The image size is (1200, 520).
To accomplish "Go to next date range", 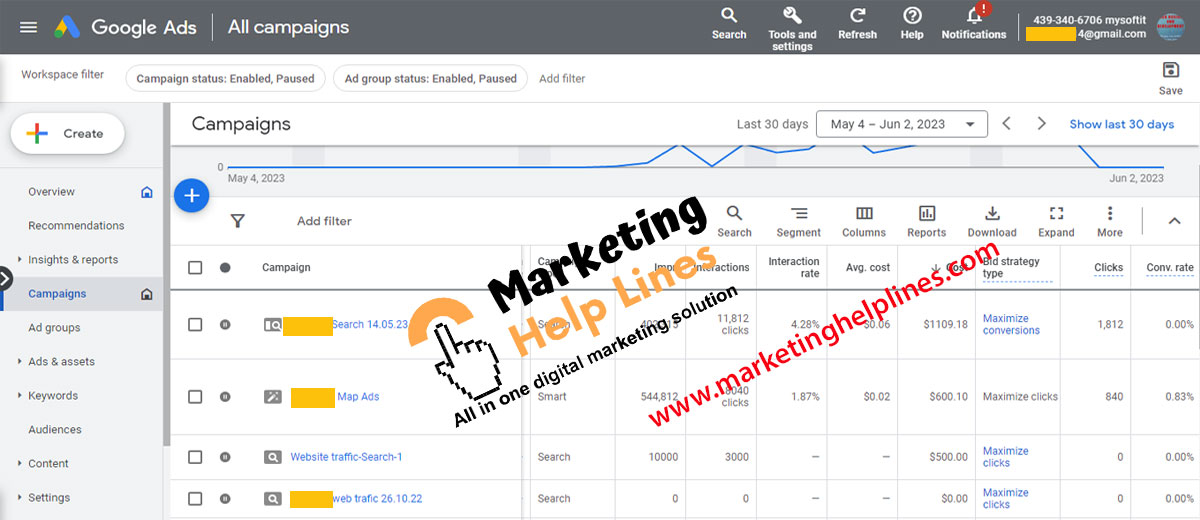I will pos(1042,124).
